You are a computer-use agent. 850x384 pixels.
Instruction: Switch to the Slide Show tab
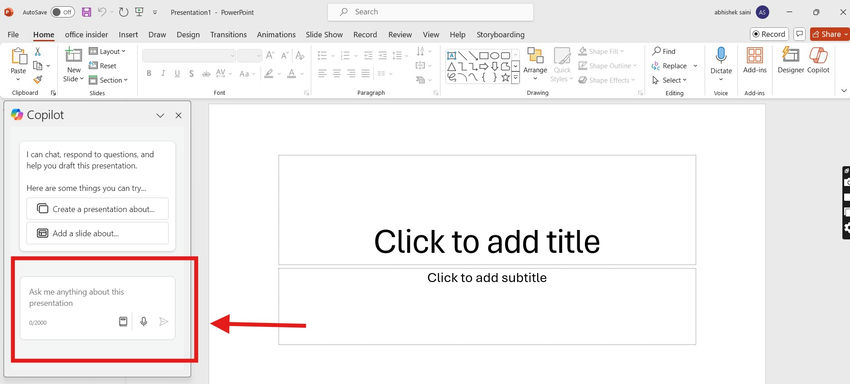click(324, 34)
